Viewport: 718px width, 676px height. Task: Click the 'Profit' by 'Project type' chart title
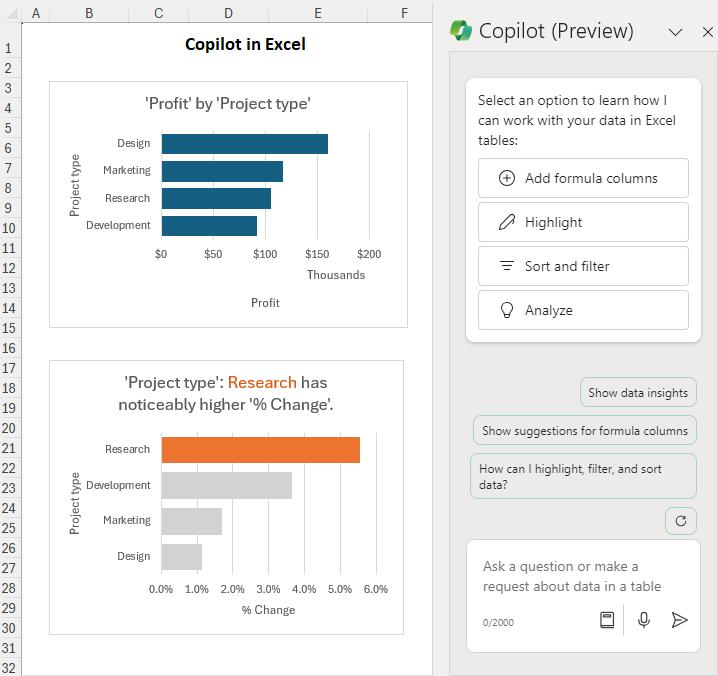228,104
